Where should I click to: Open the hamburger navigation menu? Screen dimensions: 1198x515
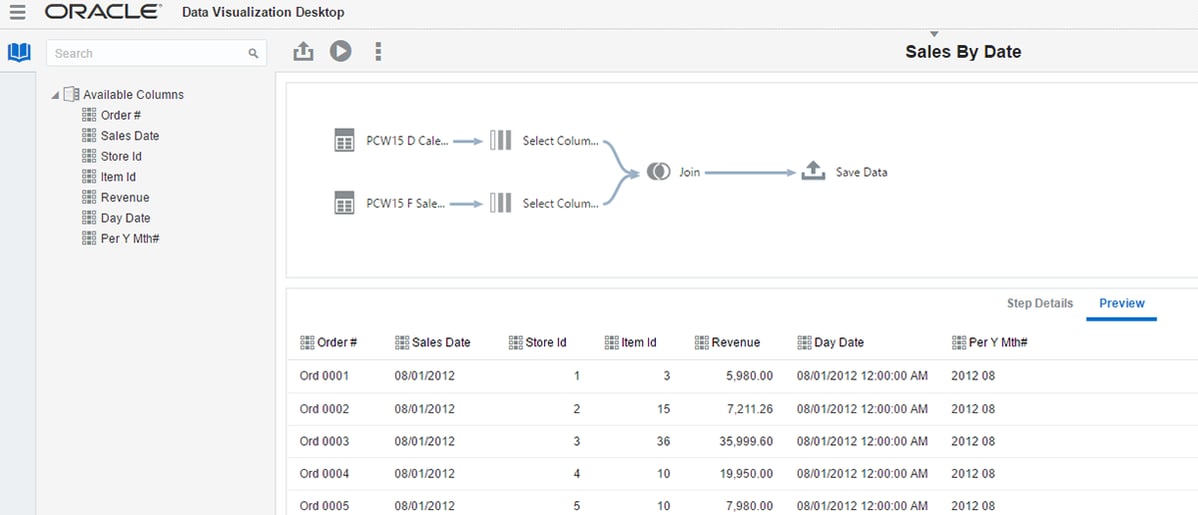tap(18, 12)
